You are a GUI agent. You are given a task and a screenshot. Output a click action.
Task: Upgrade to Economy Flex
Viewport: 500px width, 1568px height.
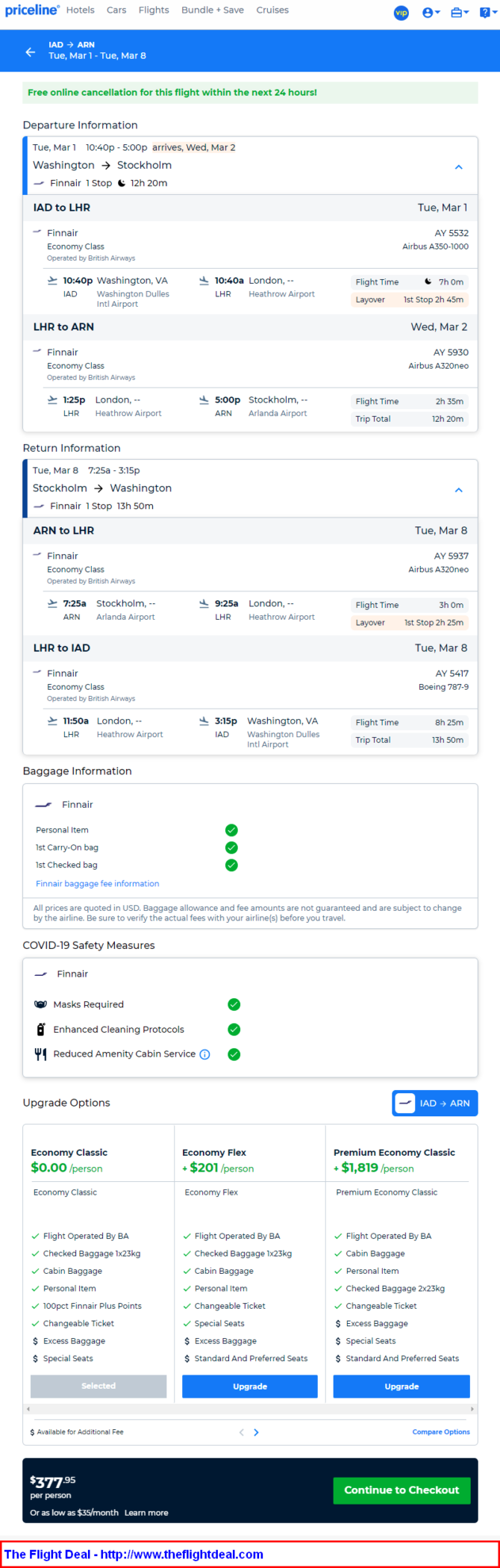[250, 1386]
